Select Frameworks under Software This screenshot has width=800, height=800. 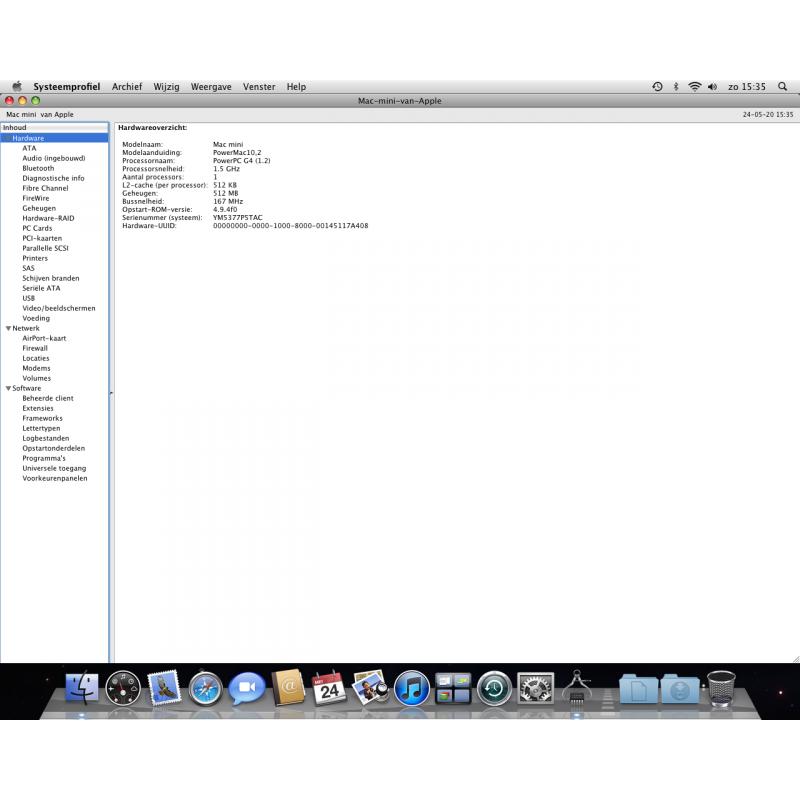pos(42,418)
